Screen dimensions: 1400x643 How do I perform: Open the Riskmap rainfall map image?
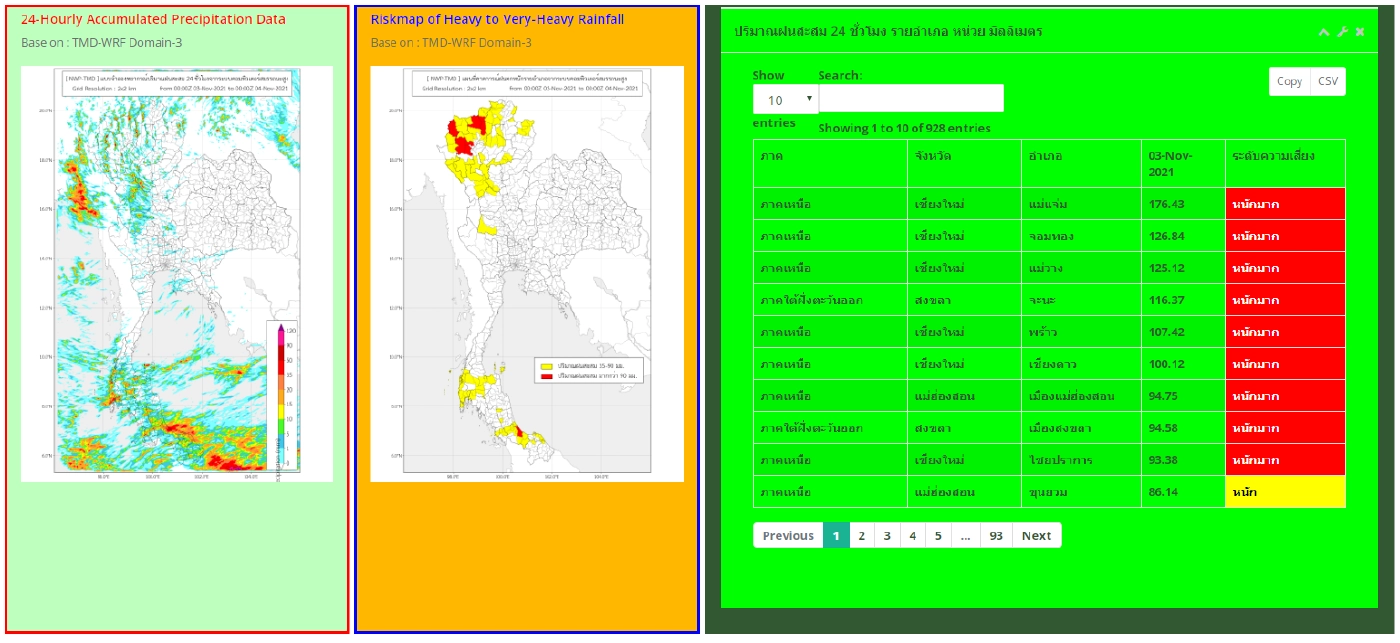point(527,274)
